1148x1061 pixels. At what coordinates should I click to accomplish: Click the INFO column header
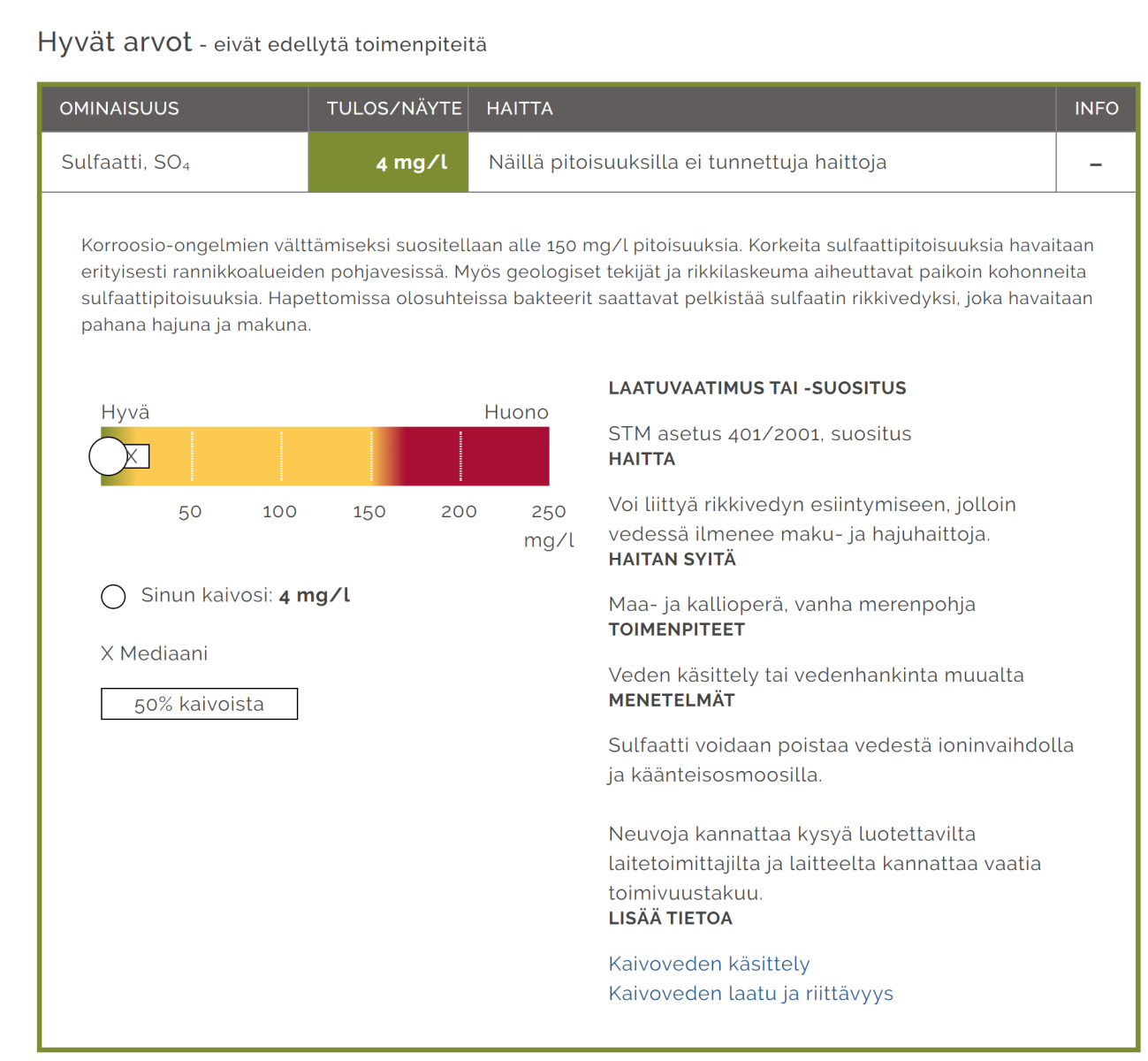pyautogui.click(x=1096, y=109)
